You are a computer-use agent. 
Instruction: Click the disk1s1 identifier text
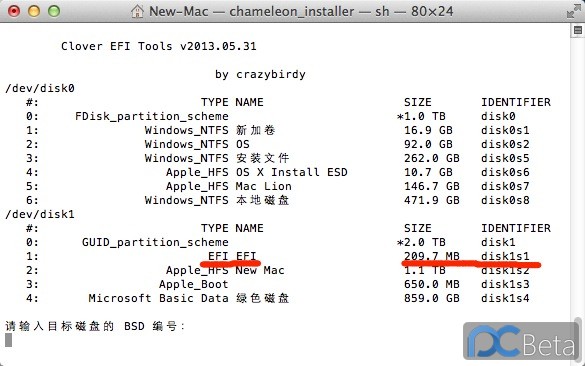click(x=505, y=256)
